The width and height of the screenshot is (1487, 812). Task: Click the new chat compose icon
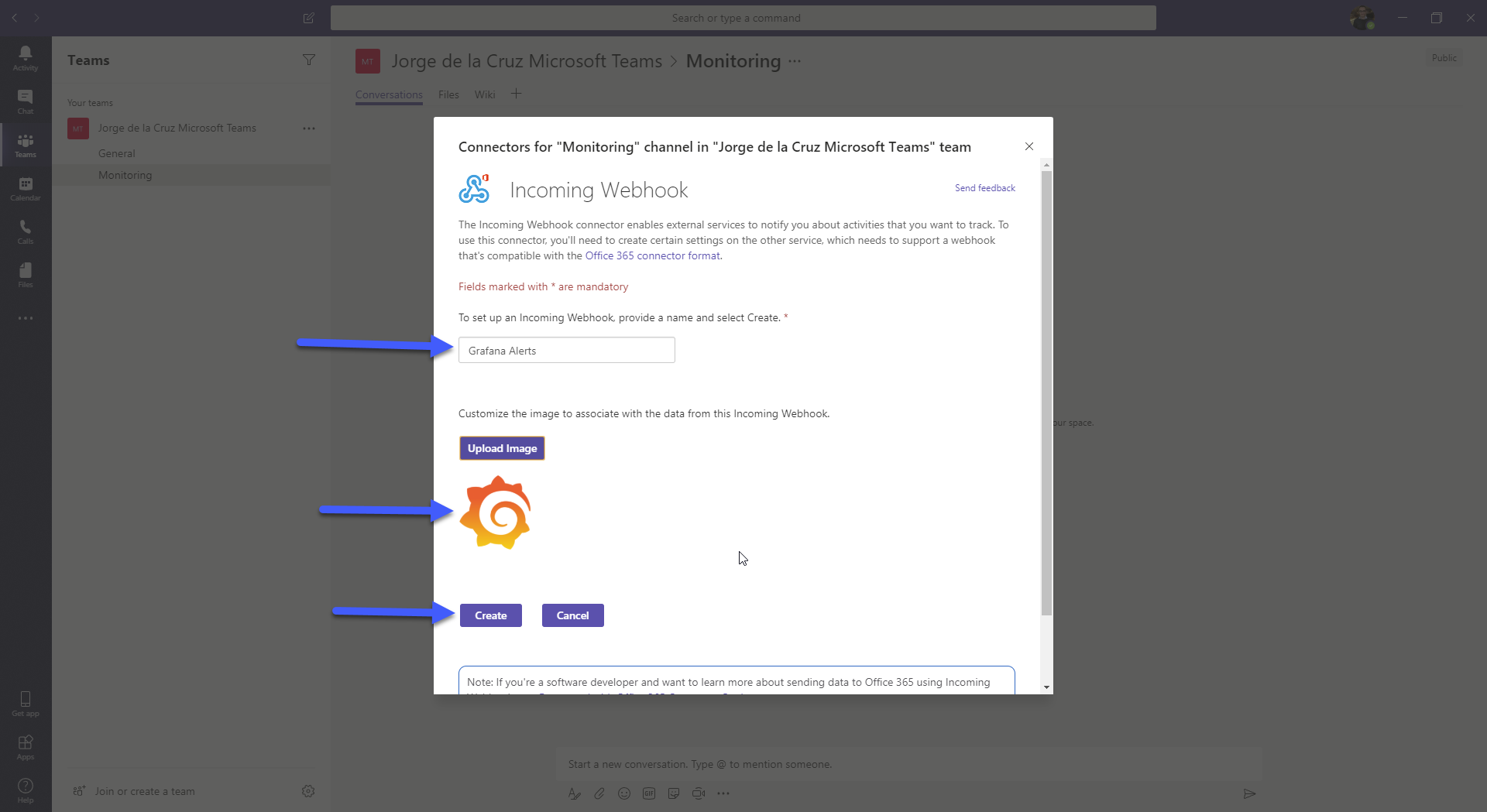click(x=309, y=18)
